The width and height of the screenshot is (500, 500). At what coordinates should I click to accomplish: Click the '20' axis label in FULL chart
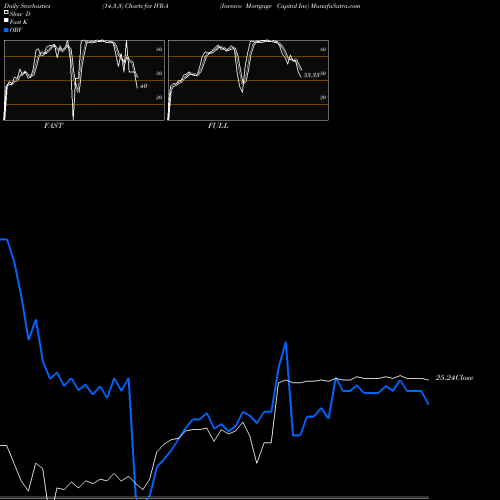[323, 97]
